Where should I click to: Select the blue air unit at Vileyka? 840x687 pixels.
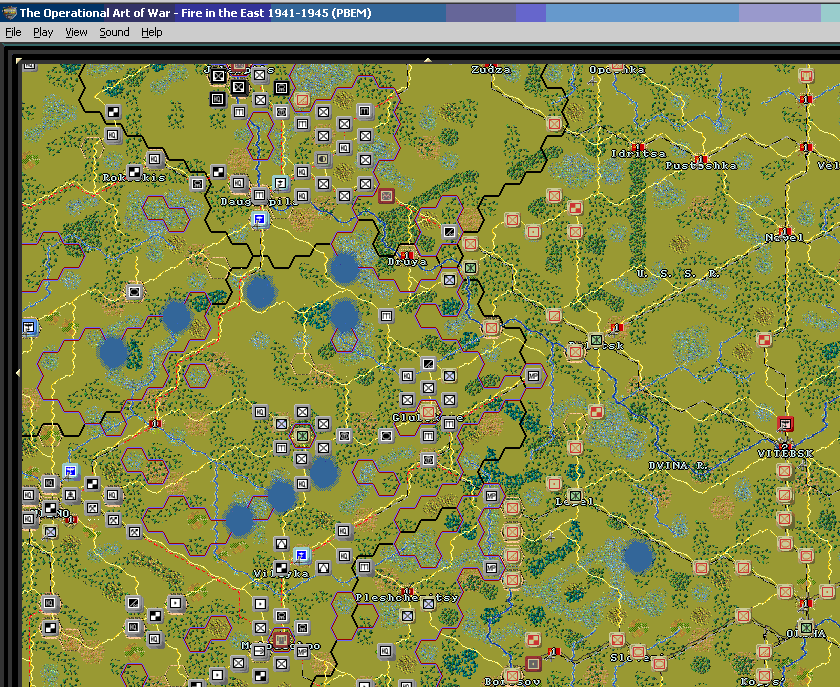(302, 555)
